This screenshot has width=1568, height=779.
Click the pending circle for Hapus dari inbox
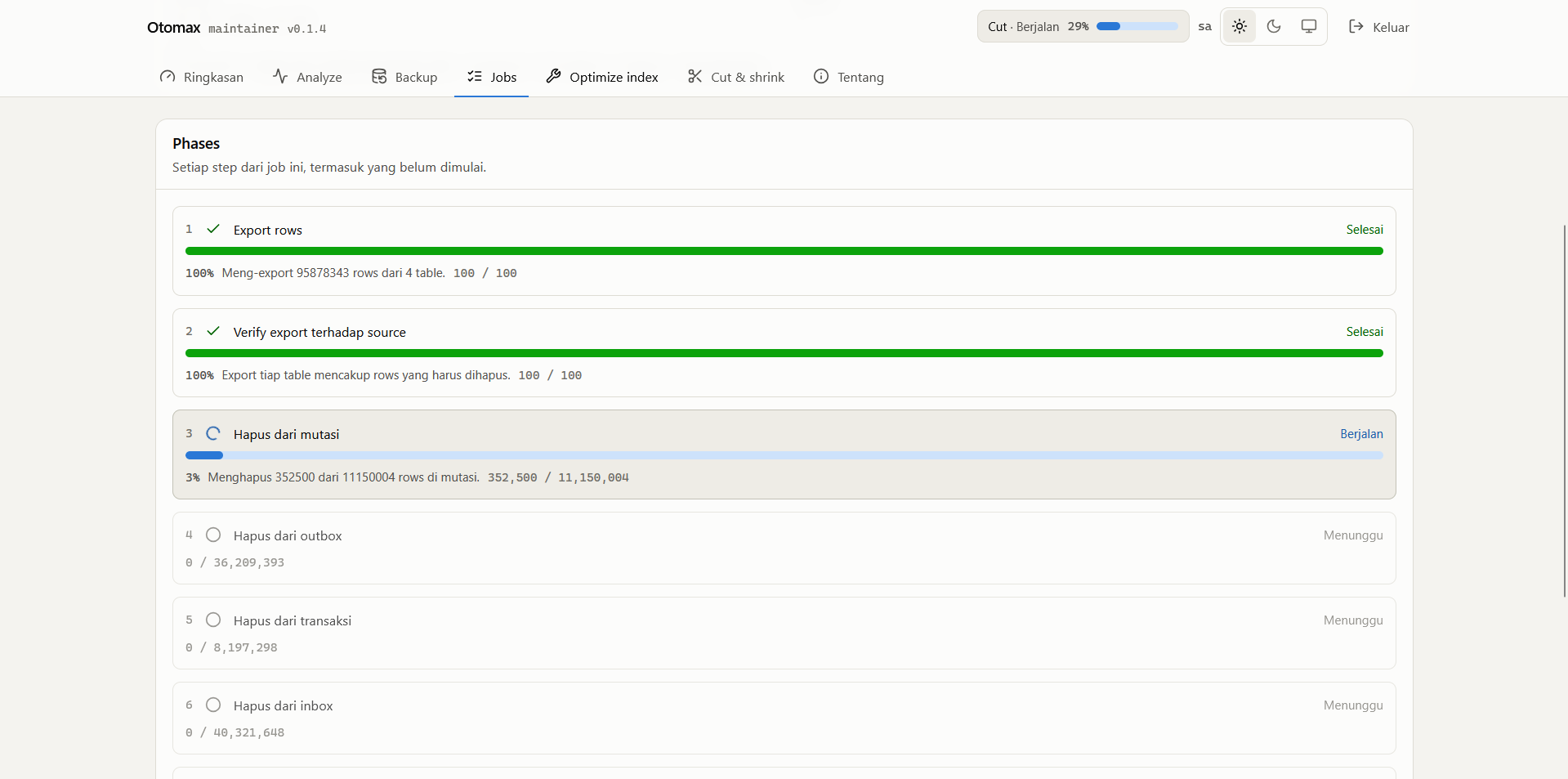pyautogui.click(x=213, y=705)
